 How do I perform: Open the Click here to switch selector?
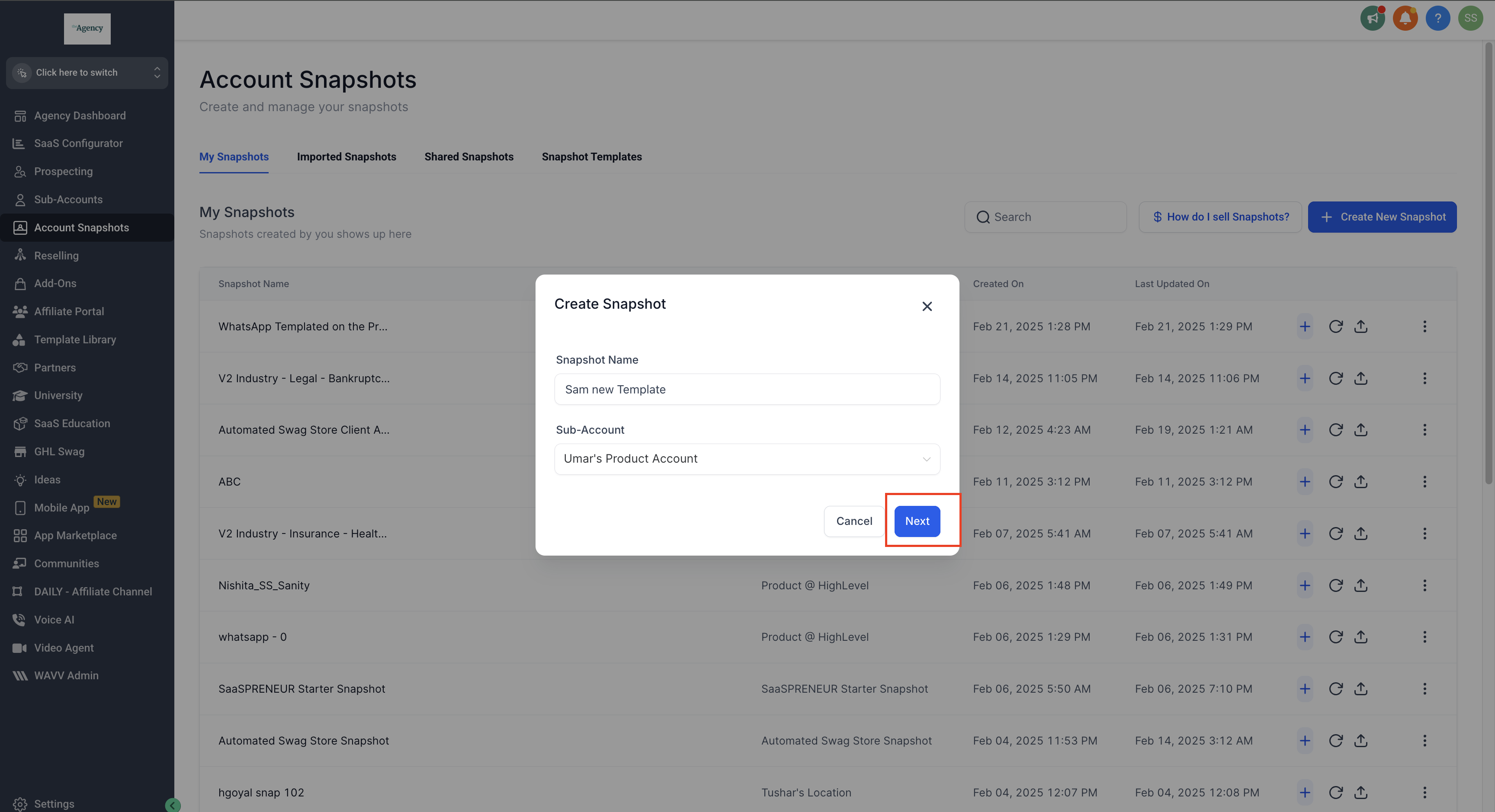pyautogui.click(x=87, y=73)
